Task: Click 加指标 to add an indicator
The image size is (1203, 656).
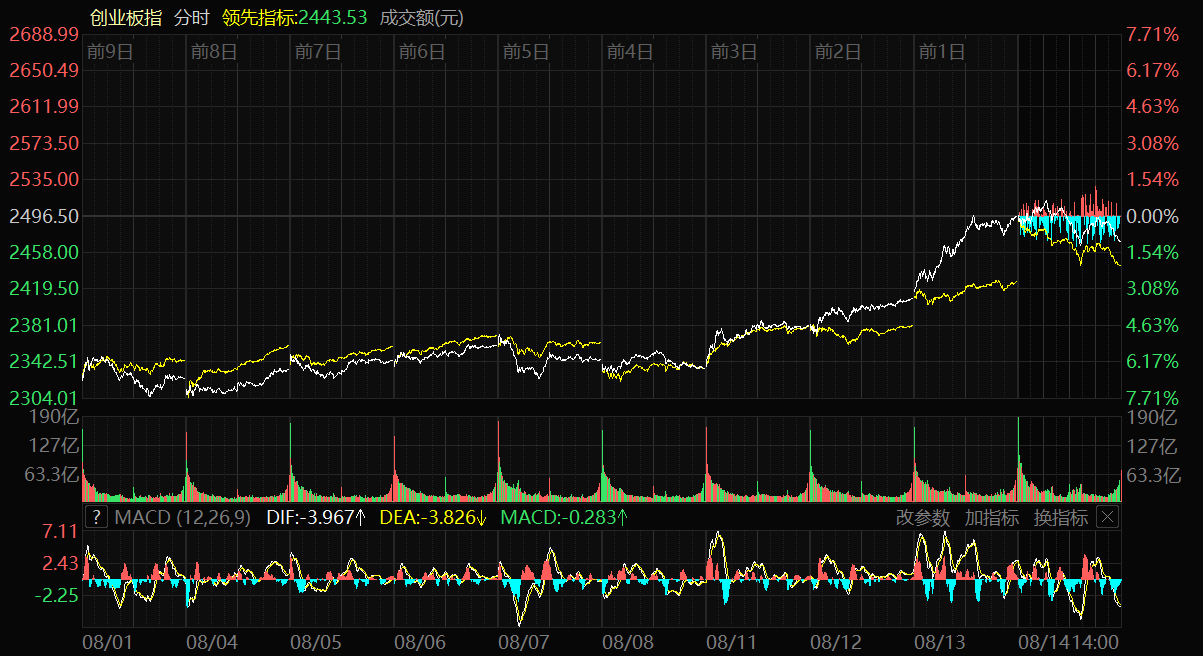Action: click(x=991, y=517)
